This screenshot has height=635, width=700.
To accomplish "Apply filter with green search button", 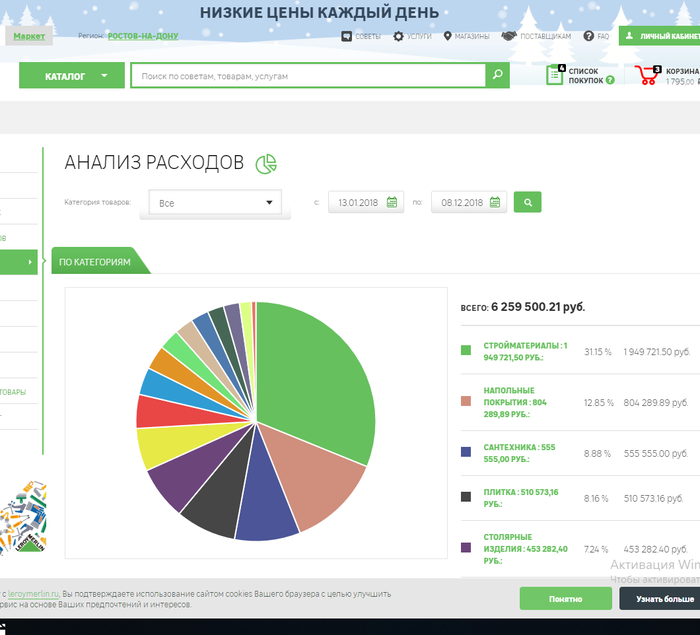I will [527, 202].
